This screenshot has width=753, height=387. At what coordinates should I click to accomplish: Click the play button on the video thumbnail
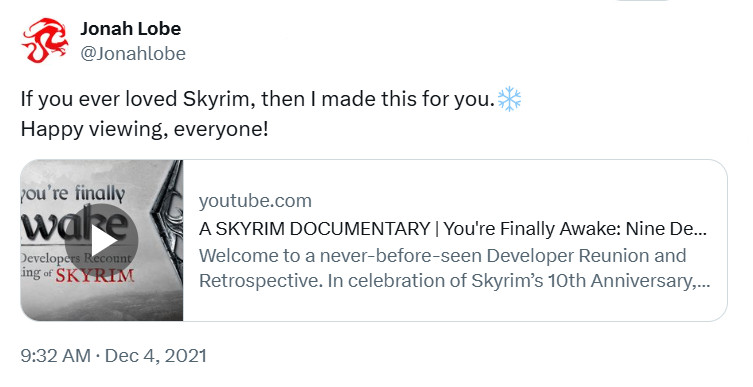pyautogui.click(x=102, y=241)
